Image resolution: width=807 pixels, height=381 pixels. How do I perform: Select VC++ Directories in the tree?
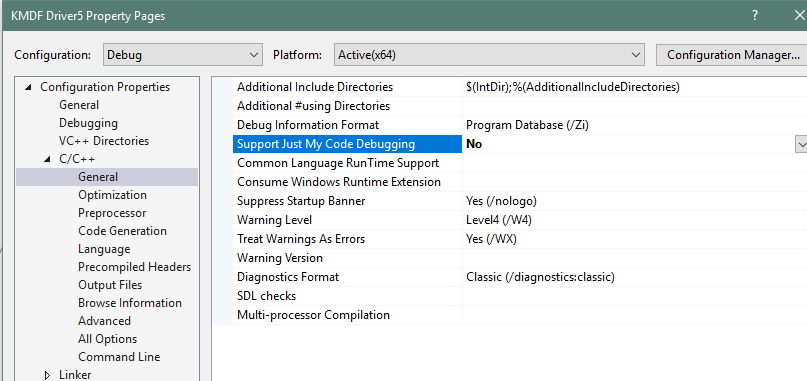104,141
